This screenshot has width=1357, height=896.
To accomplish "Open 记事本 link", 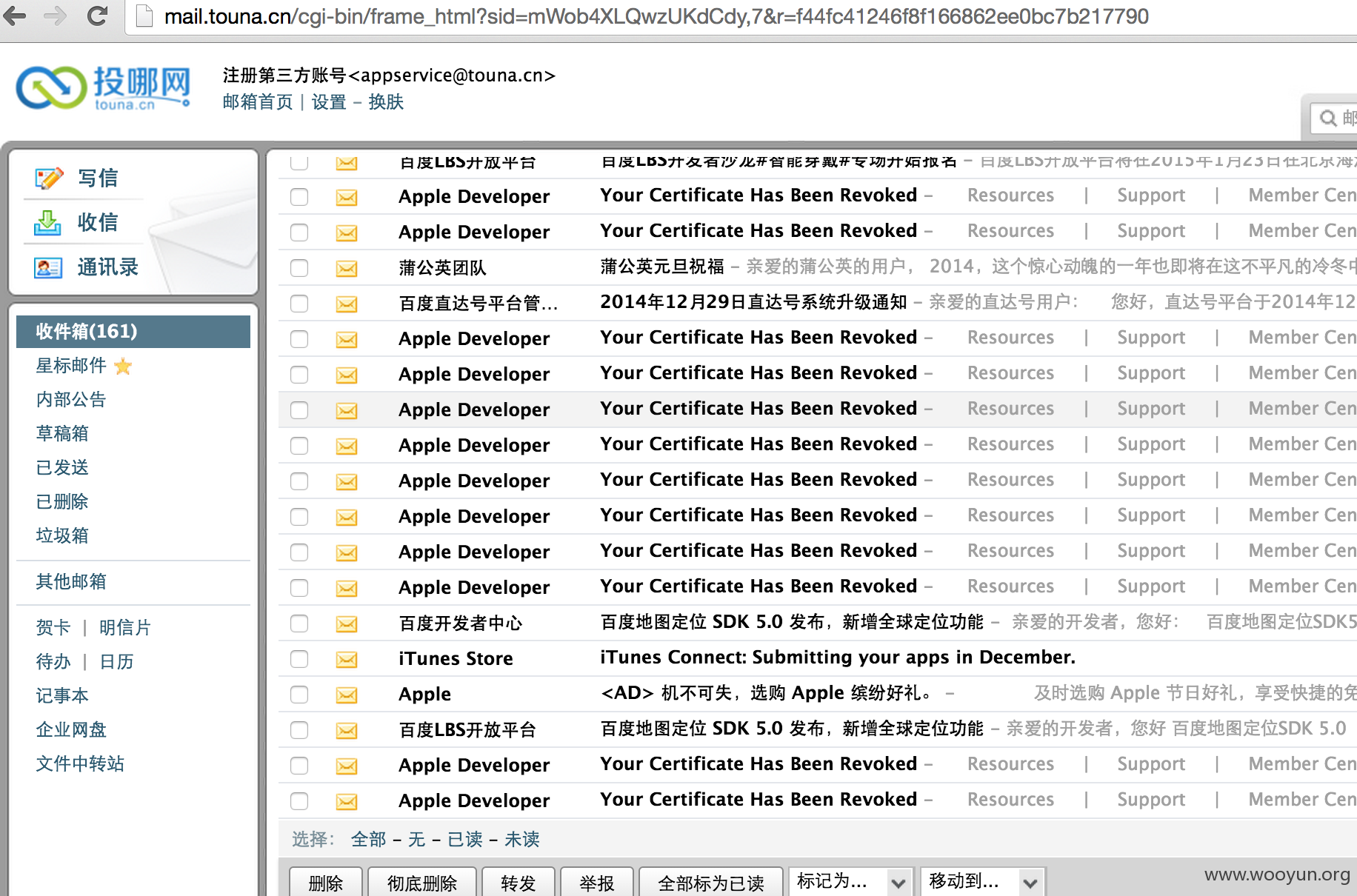I will coord(62,695).
